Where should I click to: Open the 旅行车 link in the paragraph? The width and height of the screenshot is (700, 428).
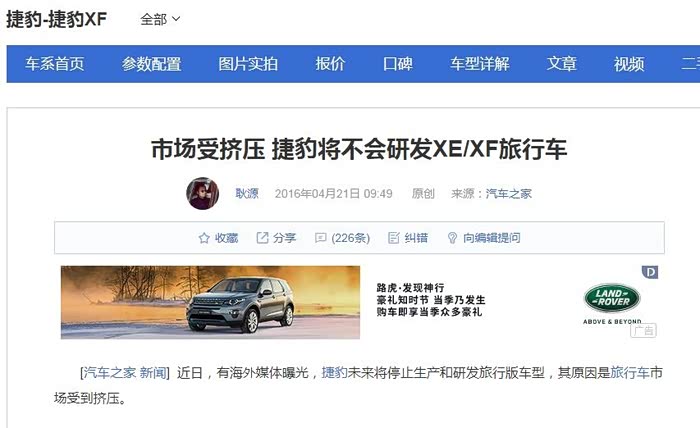[x=629, y=372]
